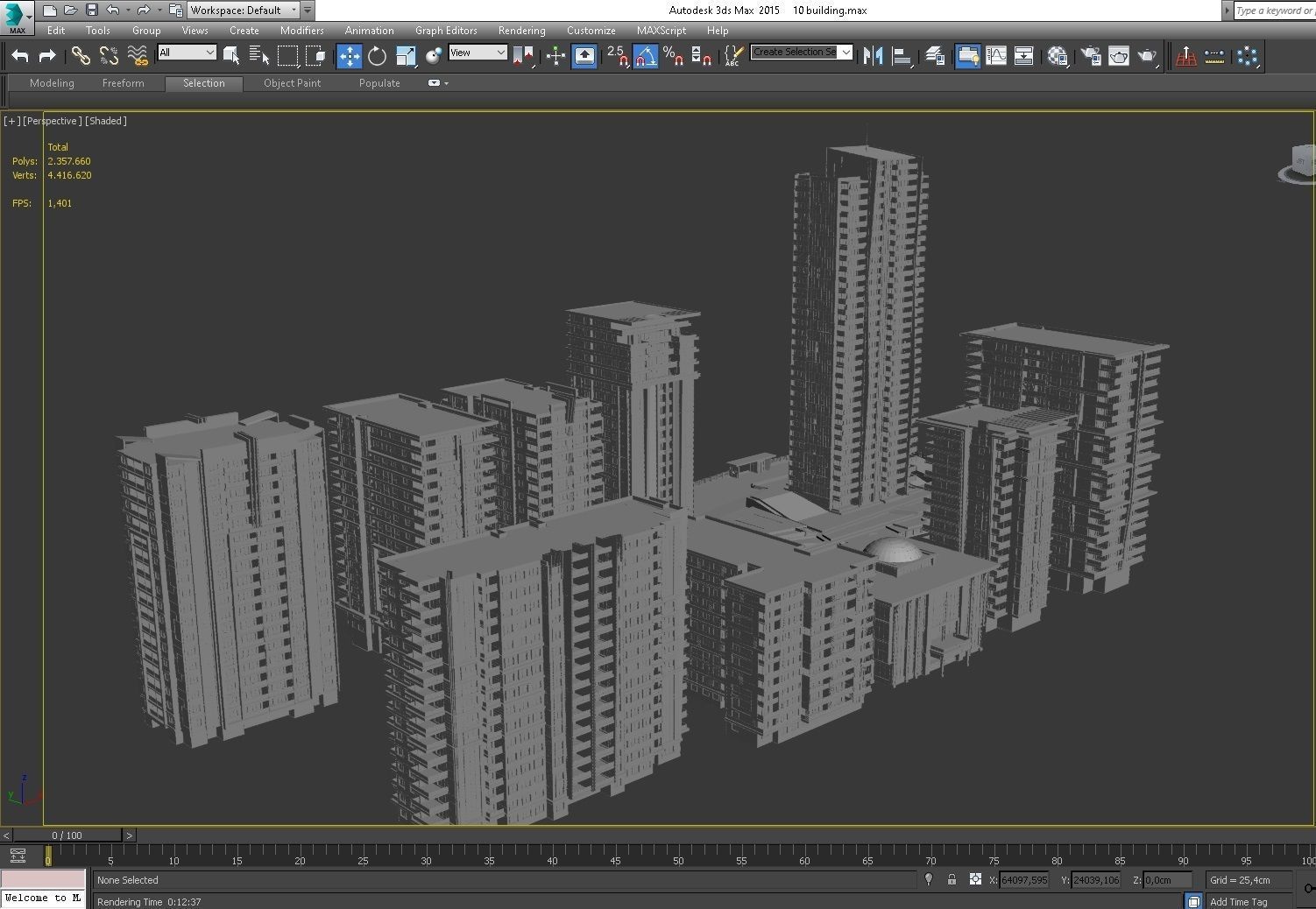Click the Select and Manipulate icon
The height and width of the screenshot is (909, 1316).
(555, 56)
